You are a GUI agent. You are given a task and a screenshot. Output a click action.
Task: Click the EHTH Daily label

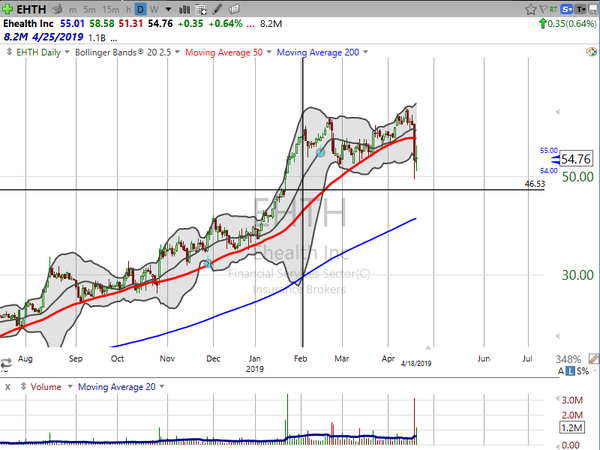pyautogui.click(x=38, y=52)
